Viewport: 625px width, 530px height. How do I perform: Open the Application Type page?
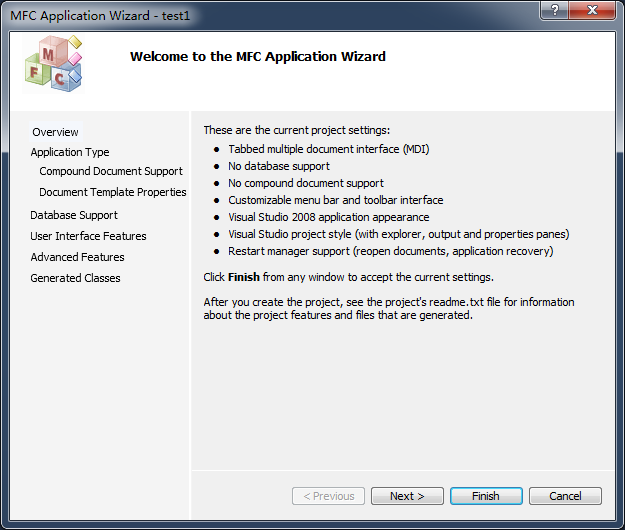[70, 152]
